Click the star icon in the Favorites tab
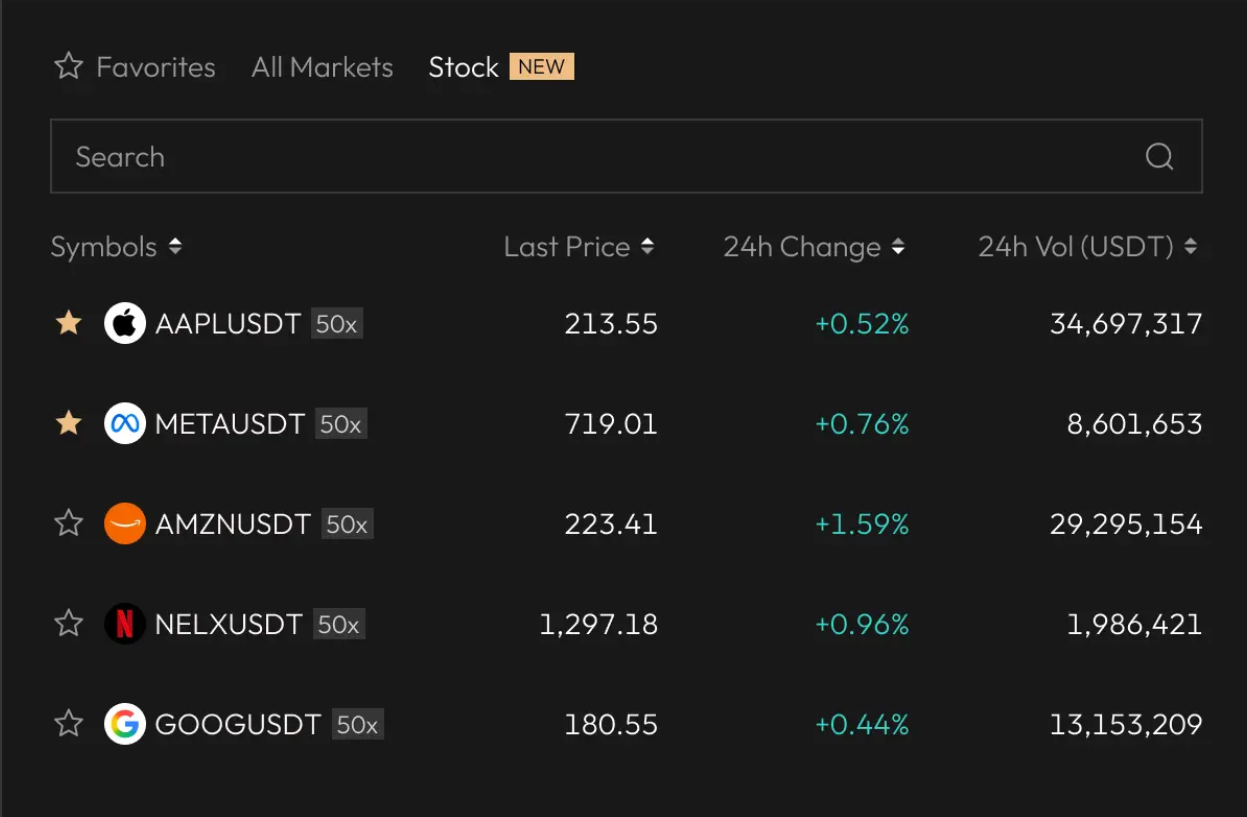This screenshot has height=817, width=1247. coord(68,66)
